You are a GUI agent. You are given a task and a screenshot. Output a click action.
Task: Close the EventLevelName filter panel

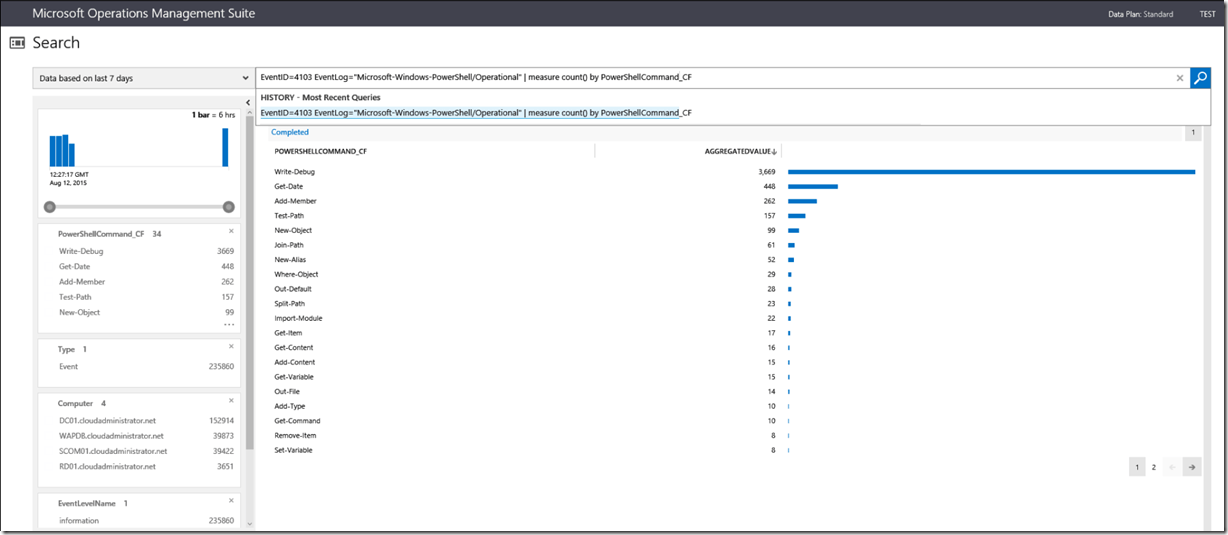(x=231, y=500)
